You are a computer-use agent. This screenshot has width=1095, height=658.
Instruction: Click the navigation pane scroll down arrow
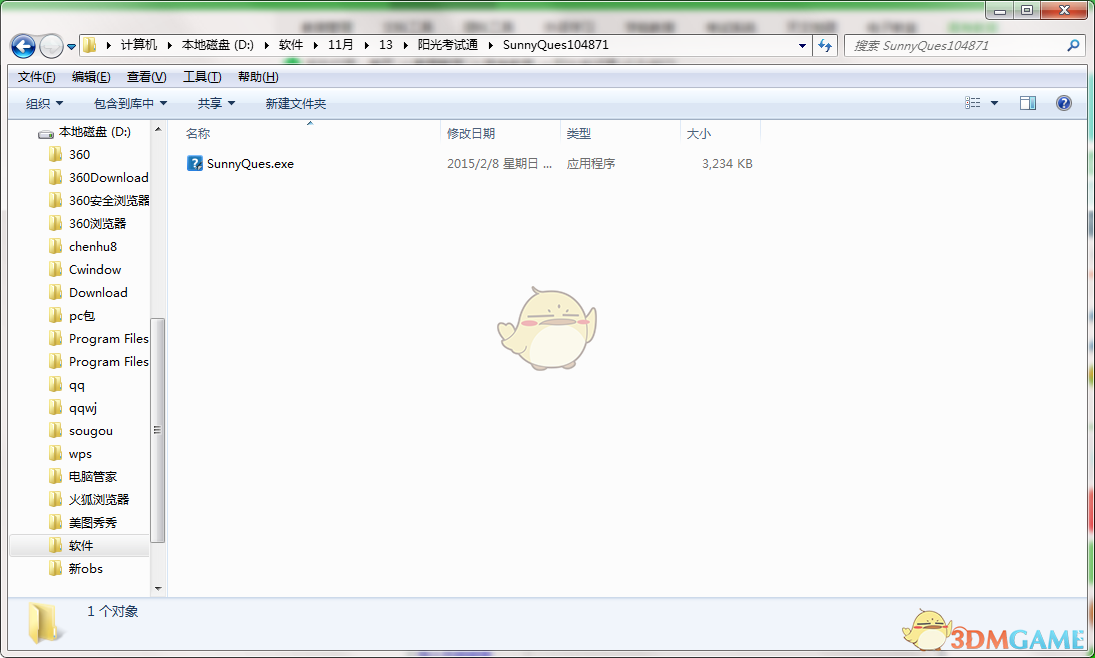tap(158, 589)
